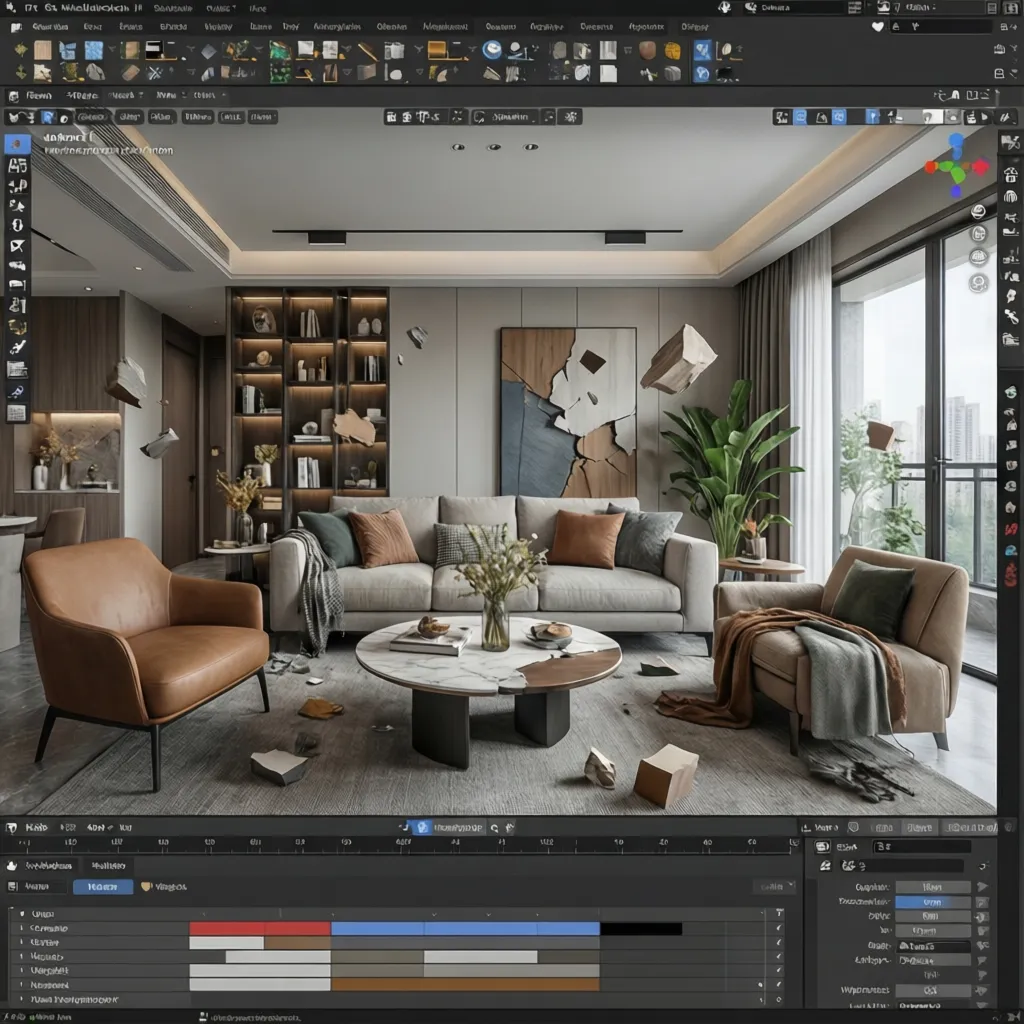Click the blue highlighted icon in timeline header center
1024x1024 pixels.
[423, 827]
